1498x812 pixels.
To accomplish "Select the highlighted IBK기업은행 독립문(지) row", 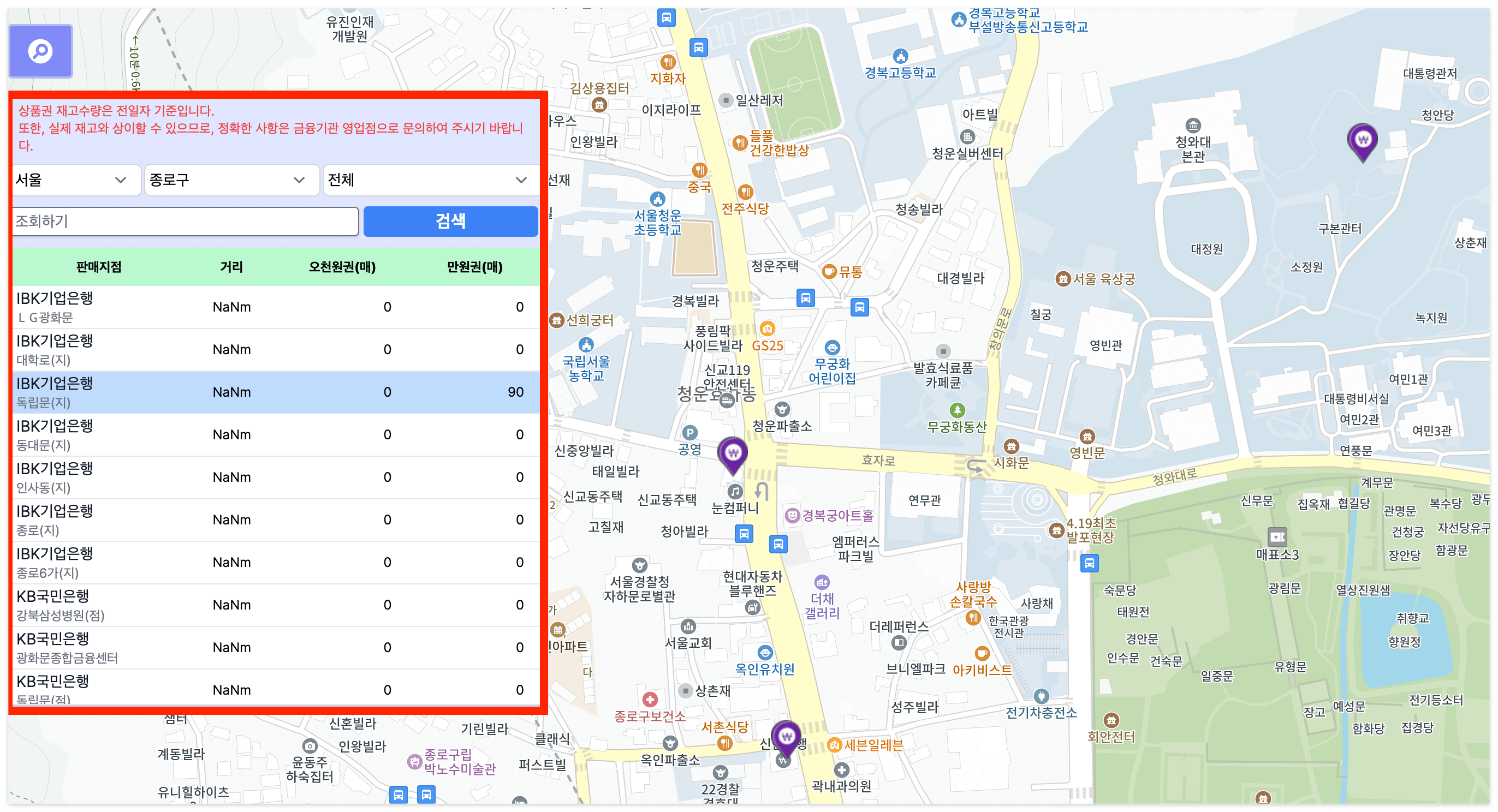I will [x=276, y=392].
